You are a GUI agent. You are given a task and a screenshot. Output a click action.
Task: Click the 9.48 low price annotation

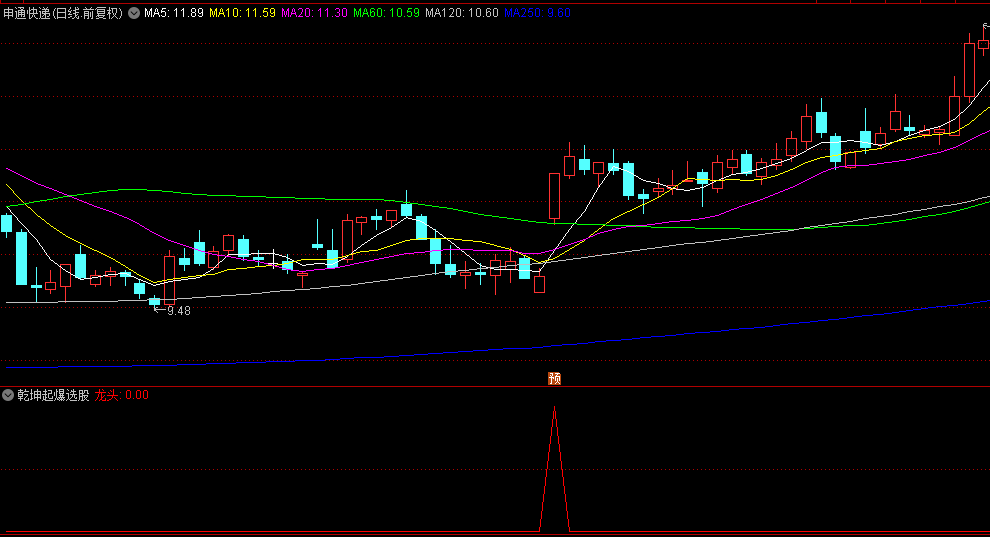pos(178,310)
